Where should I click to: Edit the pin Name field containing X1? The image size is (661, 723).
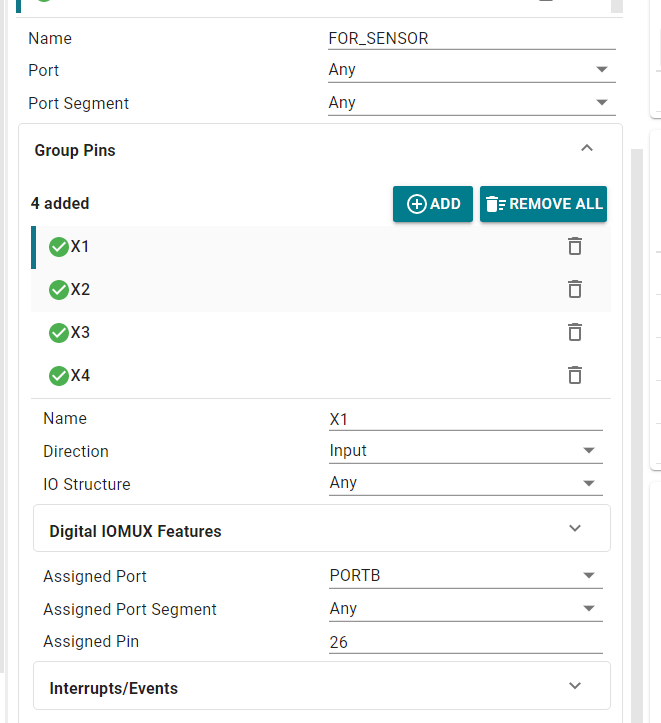(466, 419)
